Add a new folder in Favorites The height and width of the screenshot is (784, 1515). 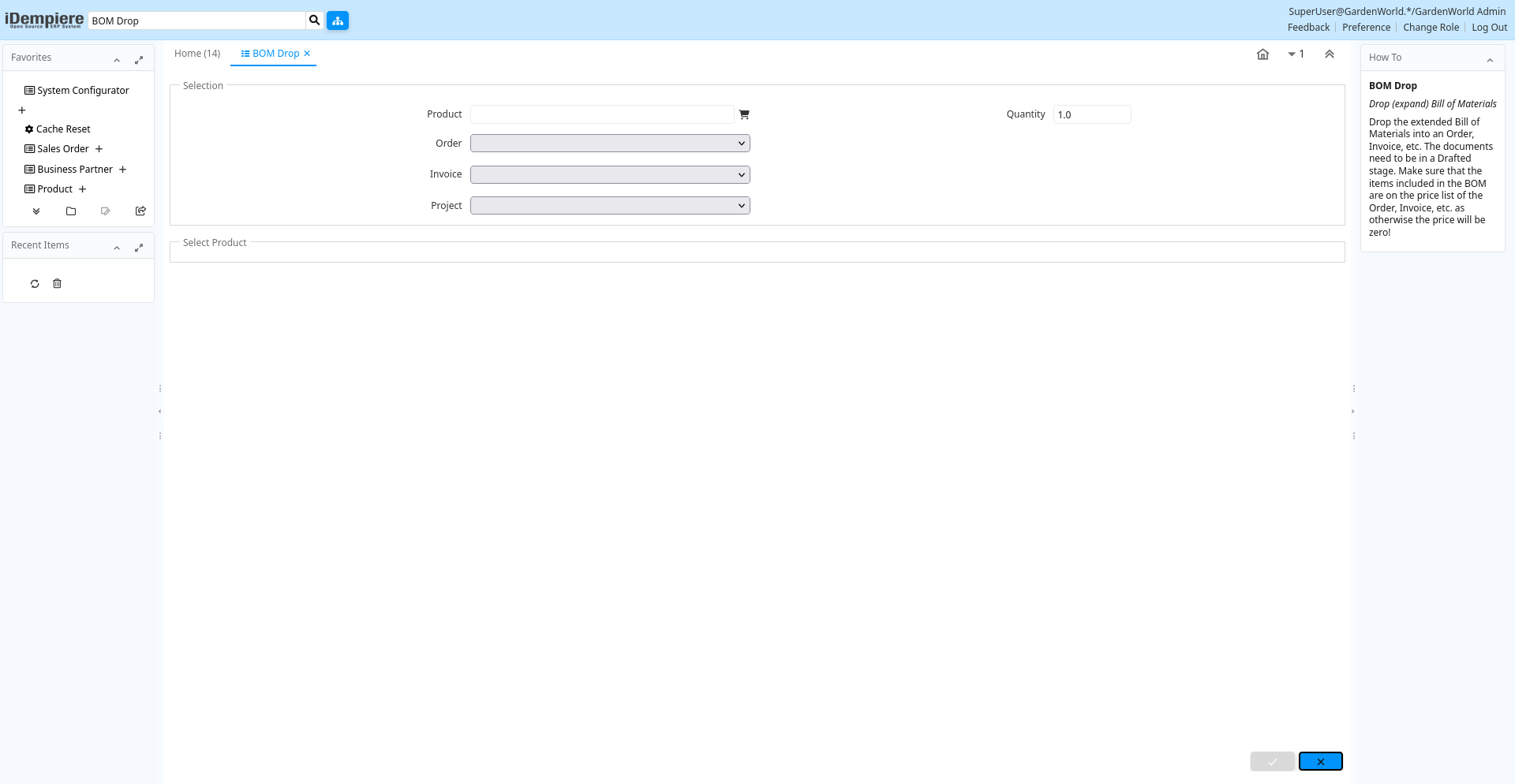(71, 211)
